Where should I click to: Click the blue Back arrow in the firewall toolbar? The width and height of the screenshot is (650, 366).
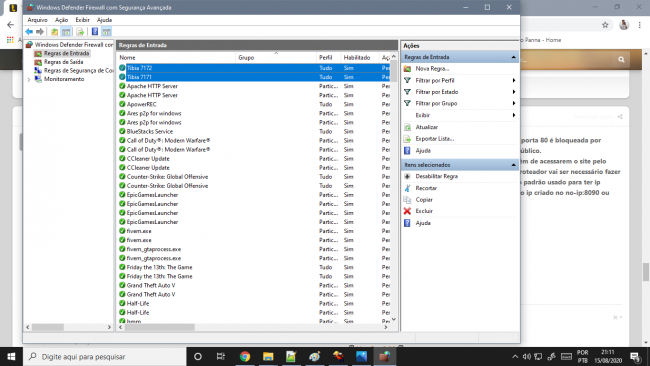pyautogui.click(x=29, y=32)
